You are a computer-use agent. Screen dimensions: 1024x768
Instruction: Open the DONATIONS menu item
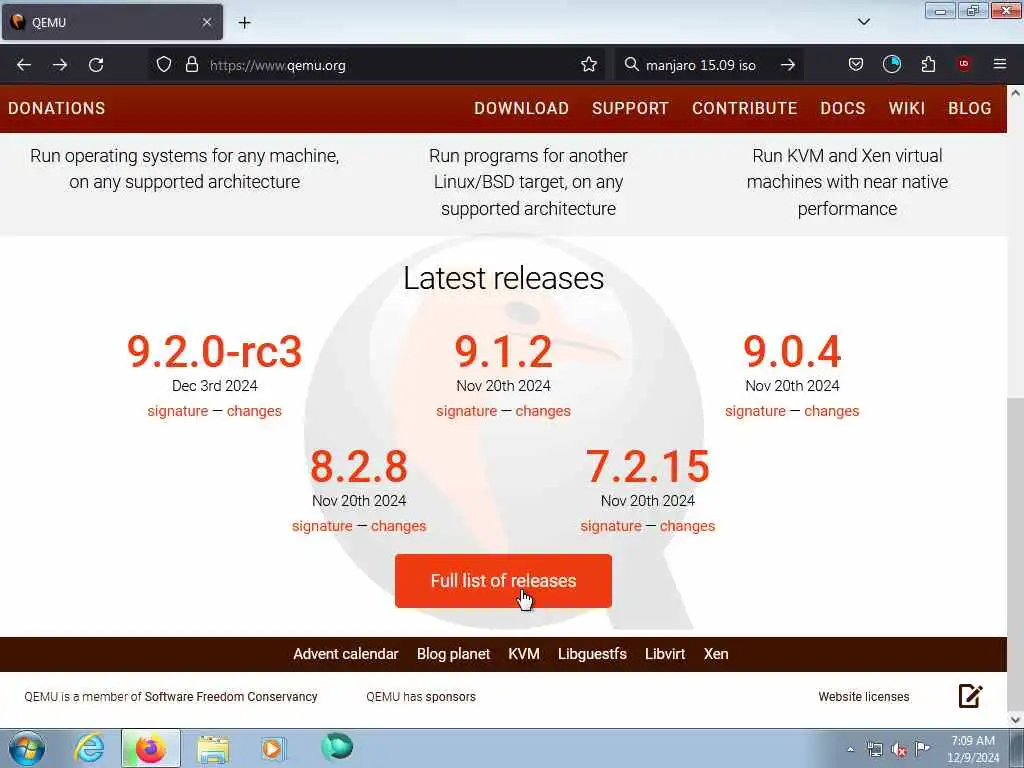click(57, 108)
